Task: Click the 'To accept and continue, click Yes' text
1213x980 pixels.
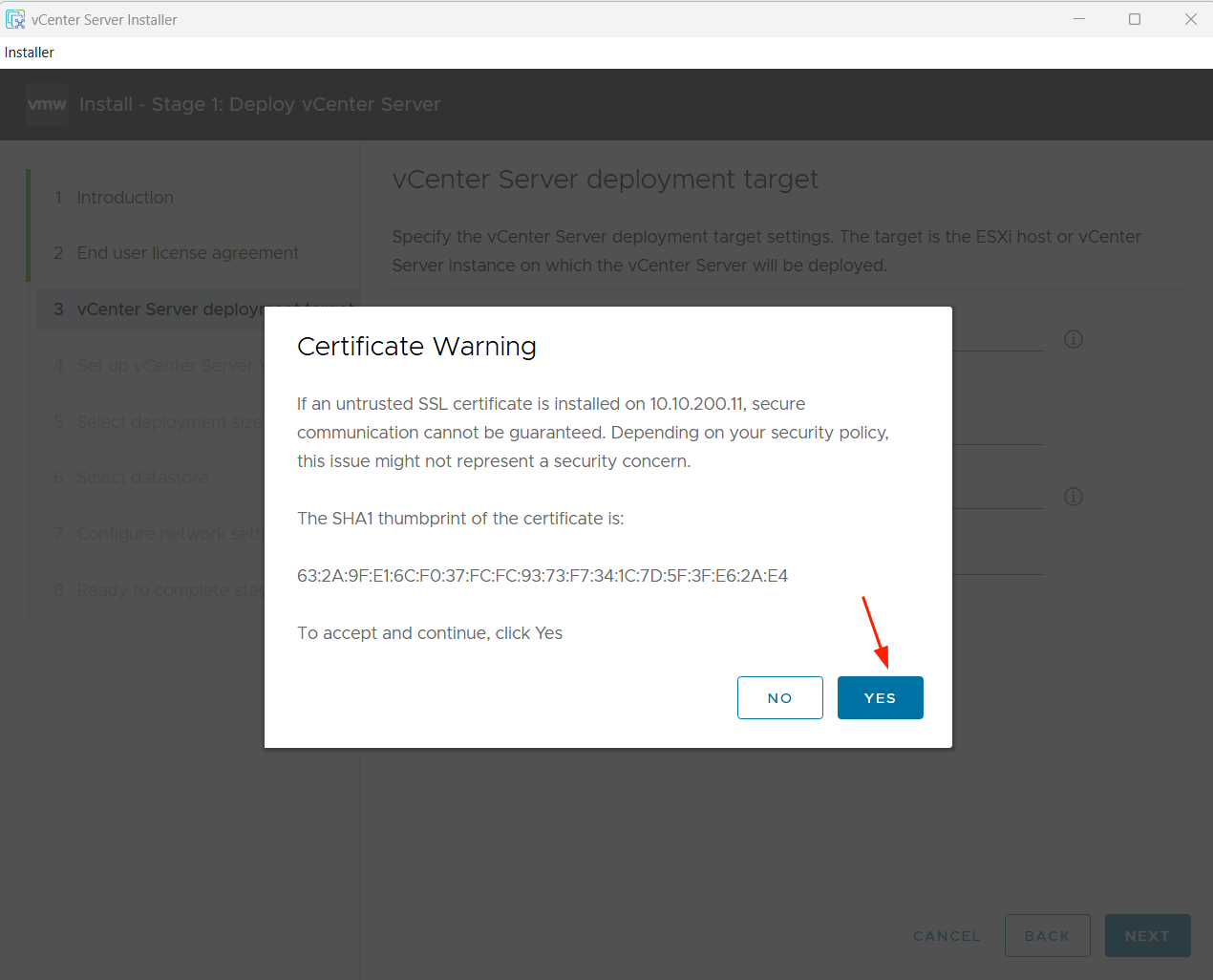Action: (430, 633)
